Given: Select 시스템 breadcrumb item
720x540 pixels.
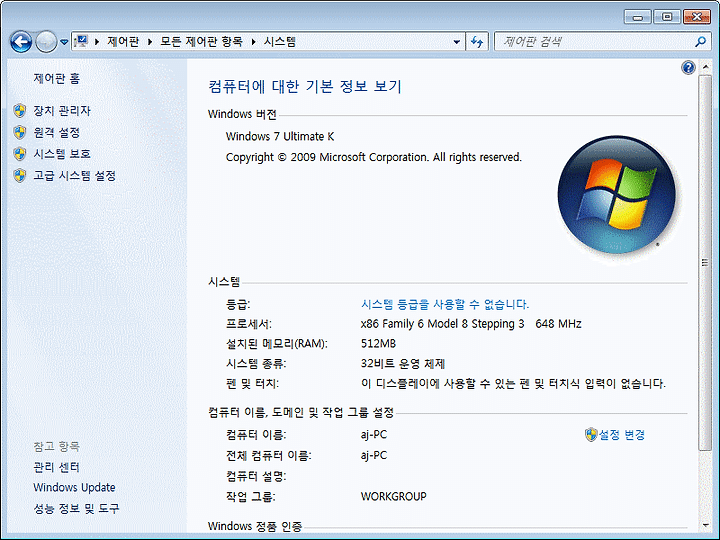Looking at the screenshot, I should click(x=280, y=42).
